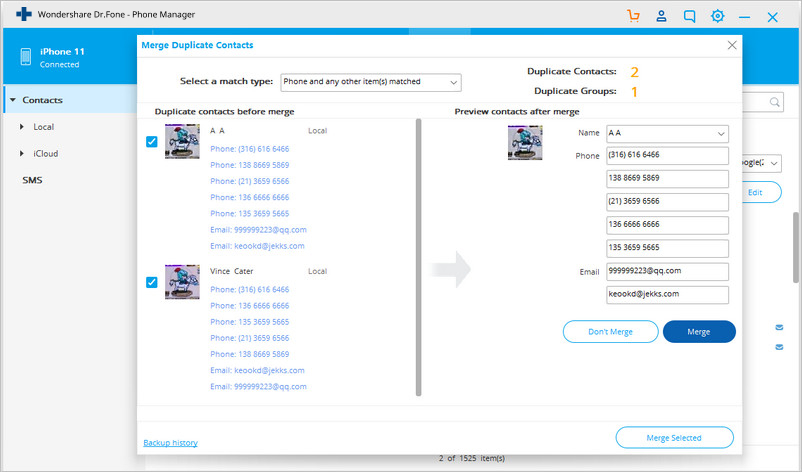Click the upper mail envelope icon at right edge
802x472 pixels.
[779, 327]
